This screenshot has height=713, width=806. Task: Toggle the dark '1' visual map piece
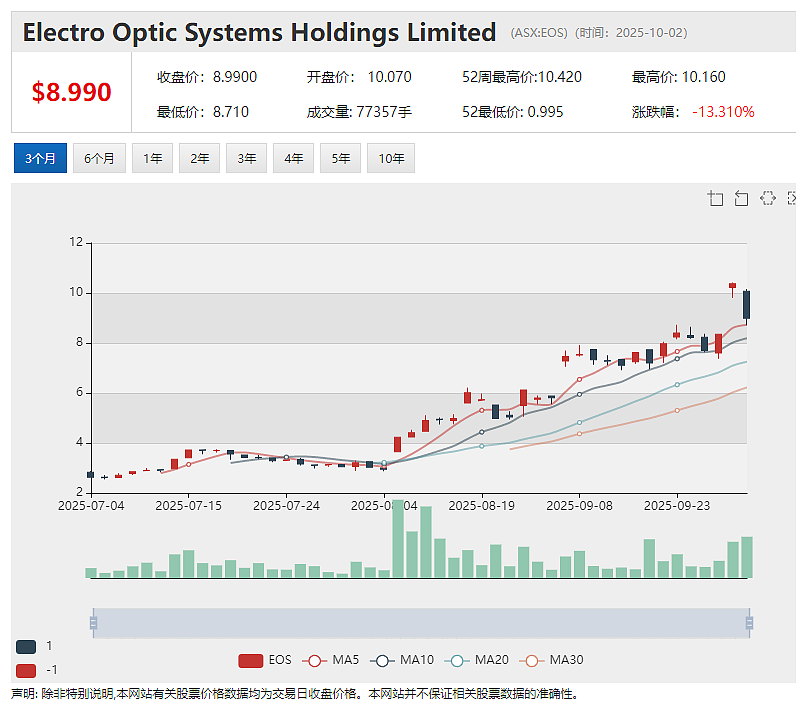34,647
